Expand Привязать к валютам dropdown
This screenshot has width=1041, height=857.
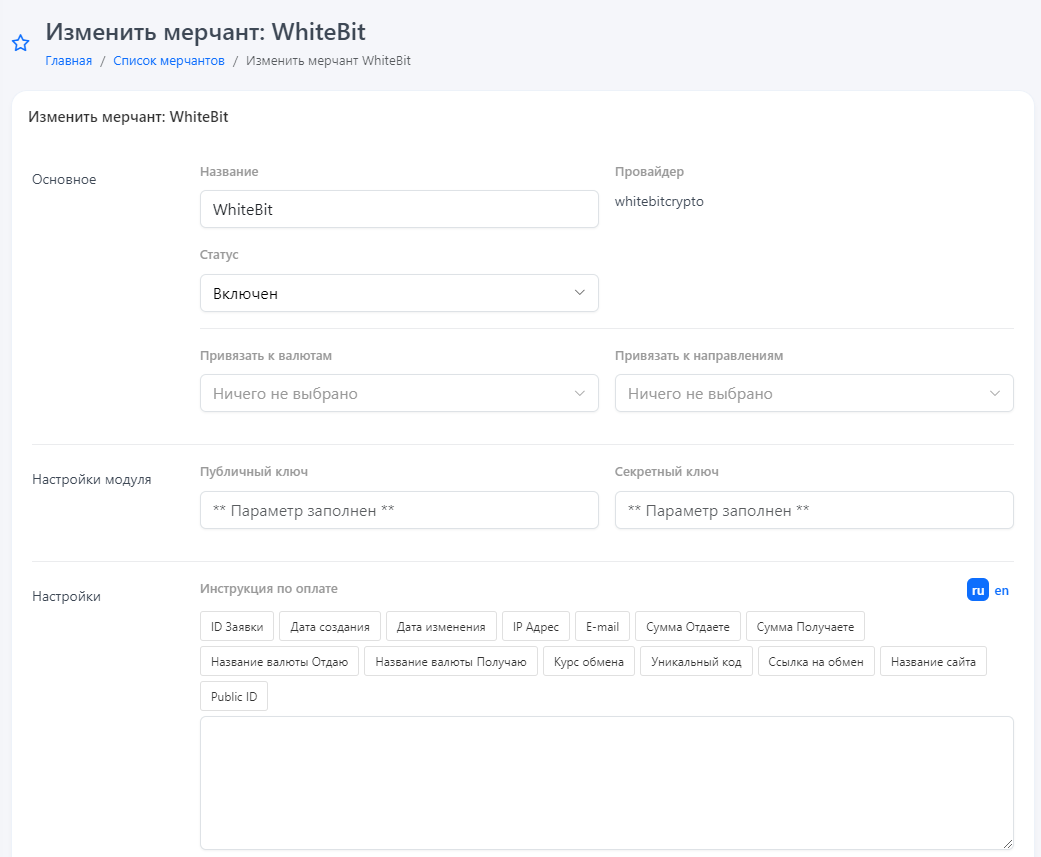399,393
